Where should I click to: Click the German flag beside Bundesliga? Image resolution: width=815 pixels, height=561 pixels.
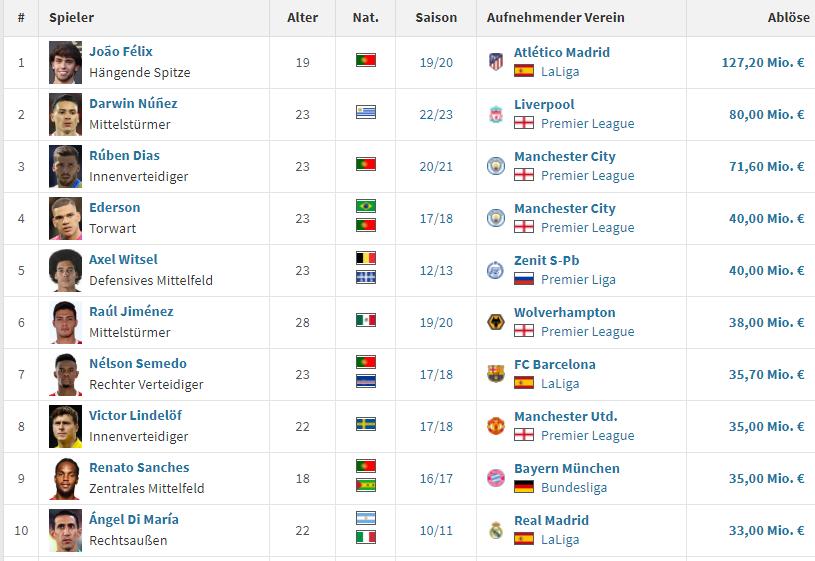[523, 487]
